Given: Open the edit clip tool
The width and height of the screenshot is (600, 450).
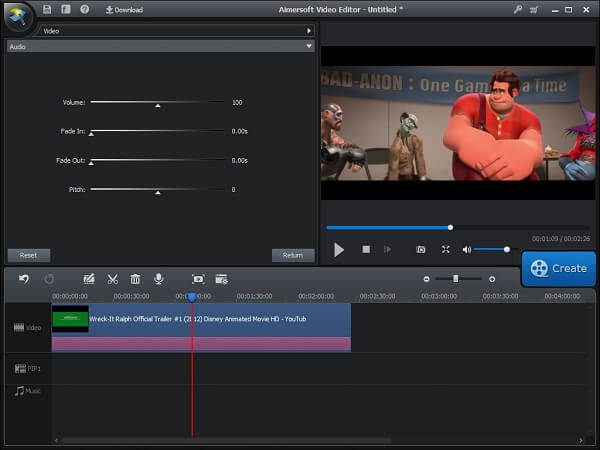Looking at the screenshot, I should [89, 279].
